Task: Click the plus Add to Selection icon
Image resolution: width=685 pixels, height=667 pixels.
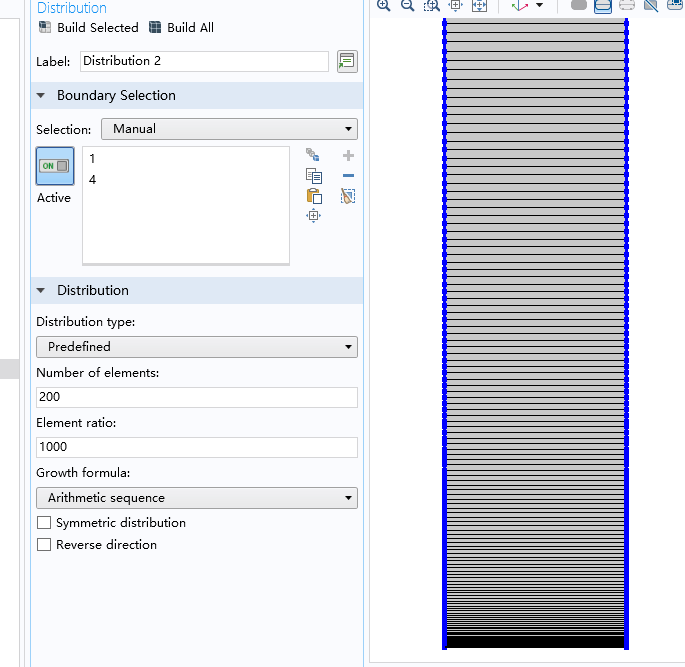Action: point(348,156)
